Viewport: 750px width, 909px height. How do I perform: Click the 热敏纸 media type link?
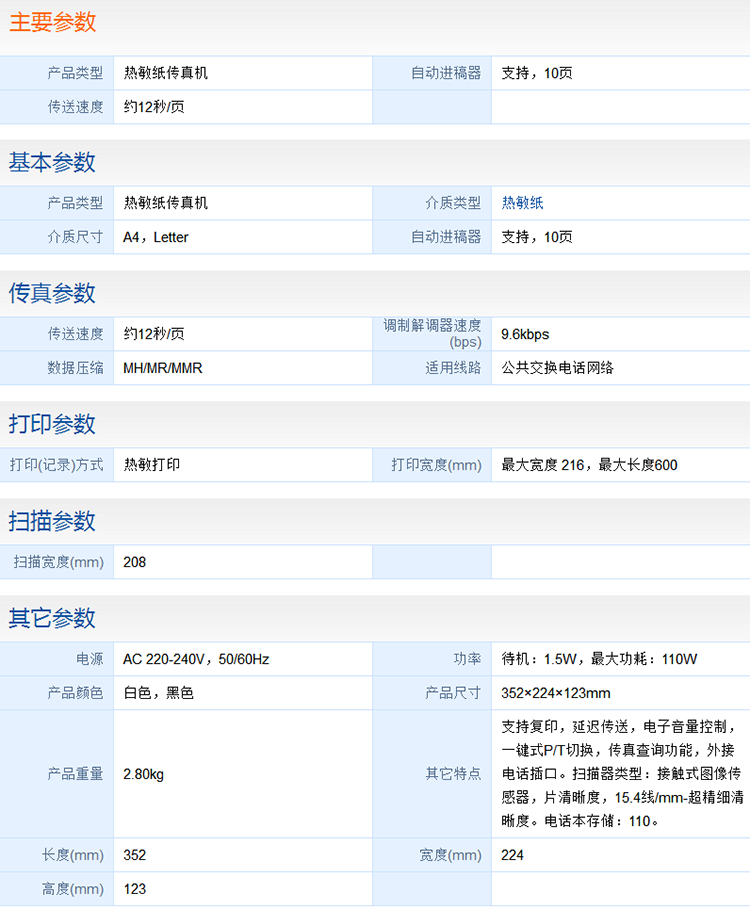(522, 203)
